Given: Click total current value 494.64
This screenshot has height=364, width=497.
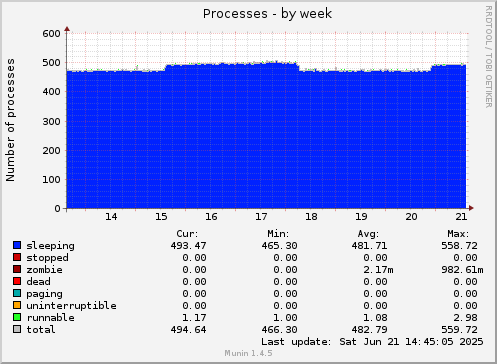Looking at the screenshot, I should (x=188, y=330).
